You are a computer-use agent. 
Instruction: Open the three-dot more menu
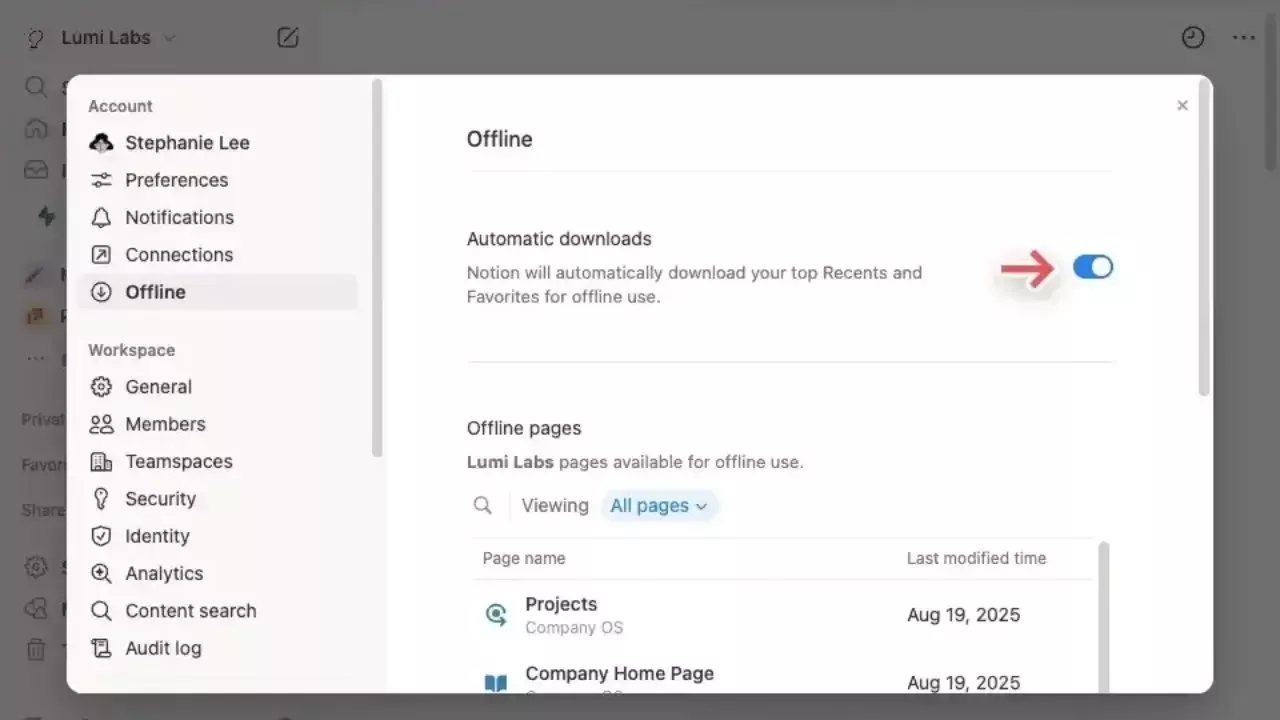pos(1244,38)
